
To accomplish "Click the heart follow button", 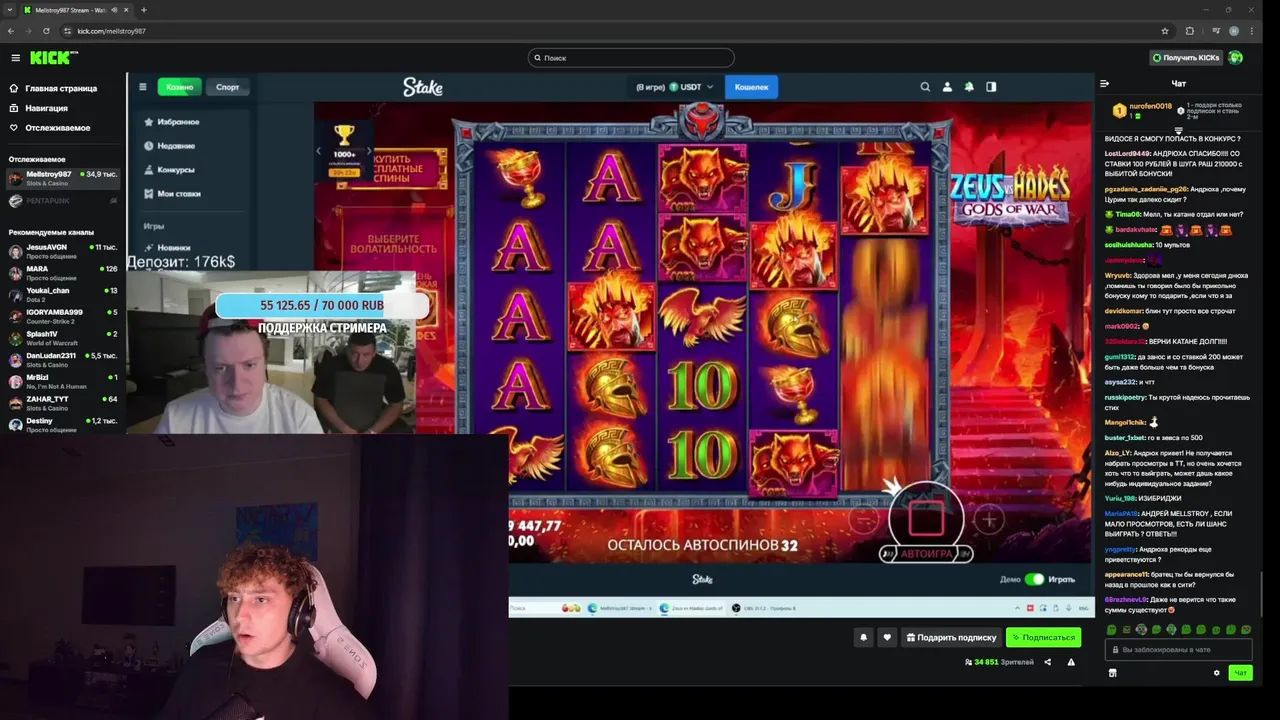I will pos(886,637).
